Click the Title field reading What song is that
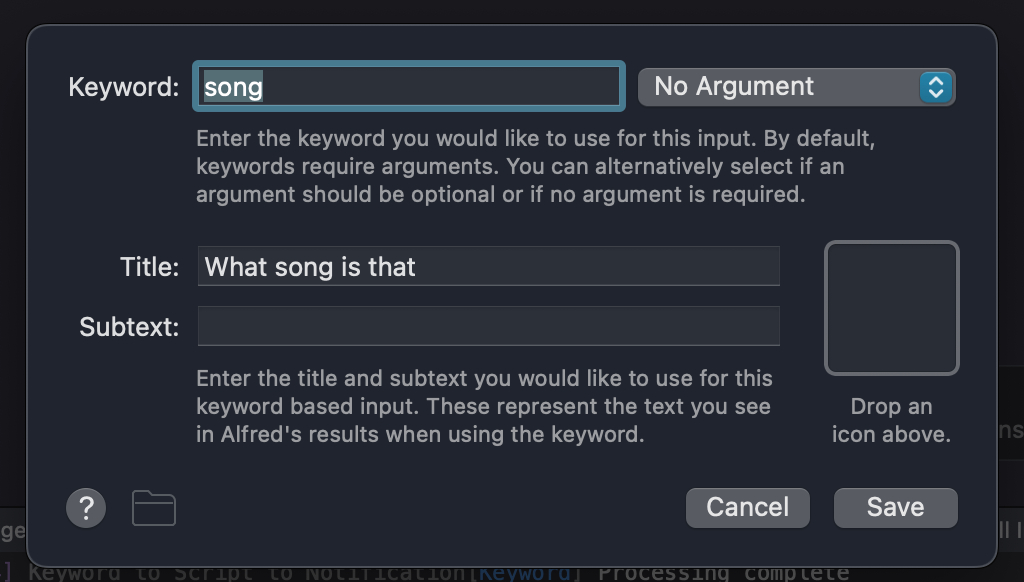The height and width of the screenshot is (582, 1024). (488, 267)
